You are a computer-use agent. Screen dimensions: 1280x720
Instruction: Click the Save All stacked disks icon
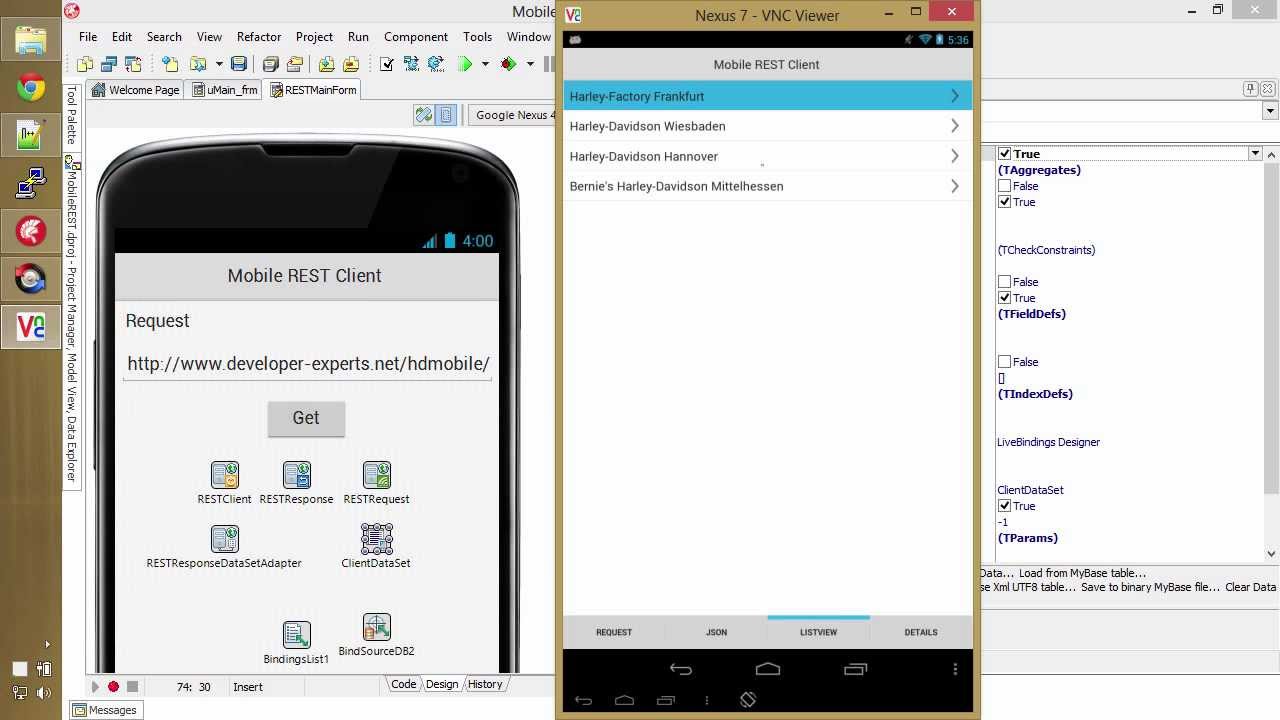(x=271, y=64)
